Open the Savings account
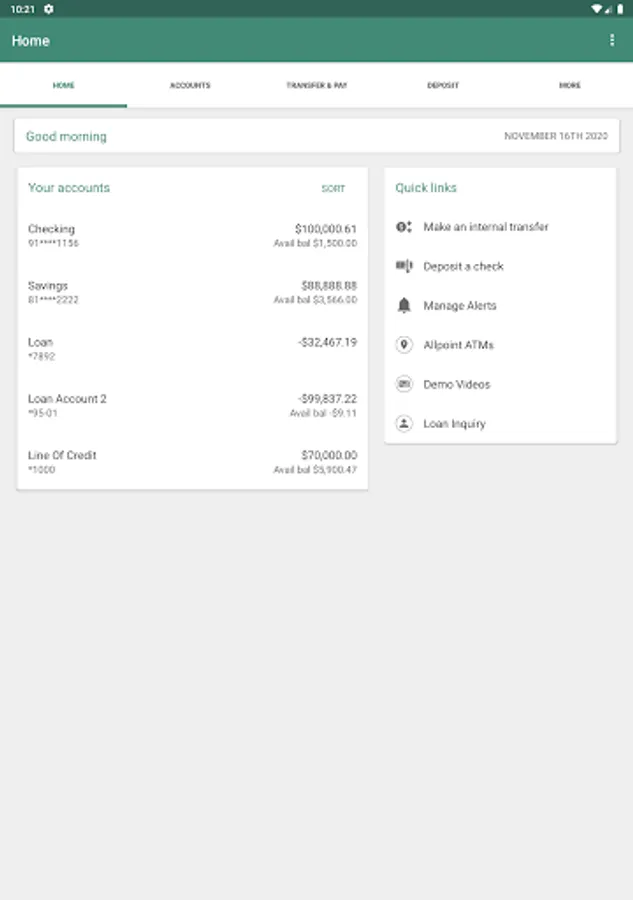 click(x=192, y=292)
